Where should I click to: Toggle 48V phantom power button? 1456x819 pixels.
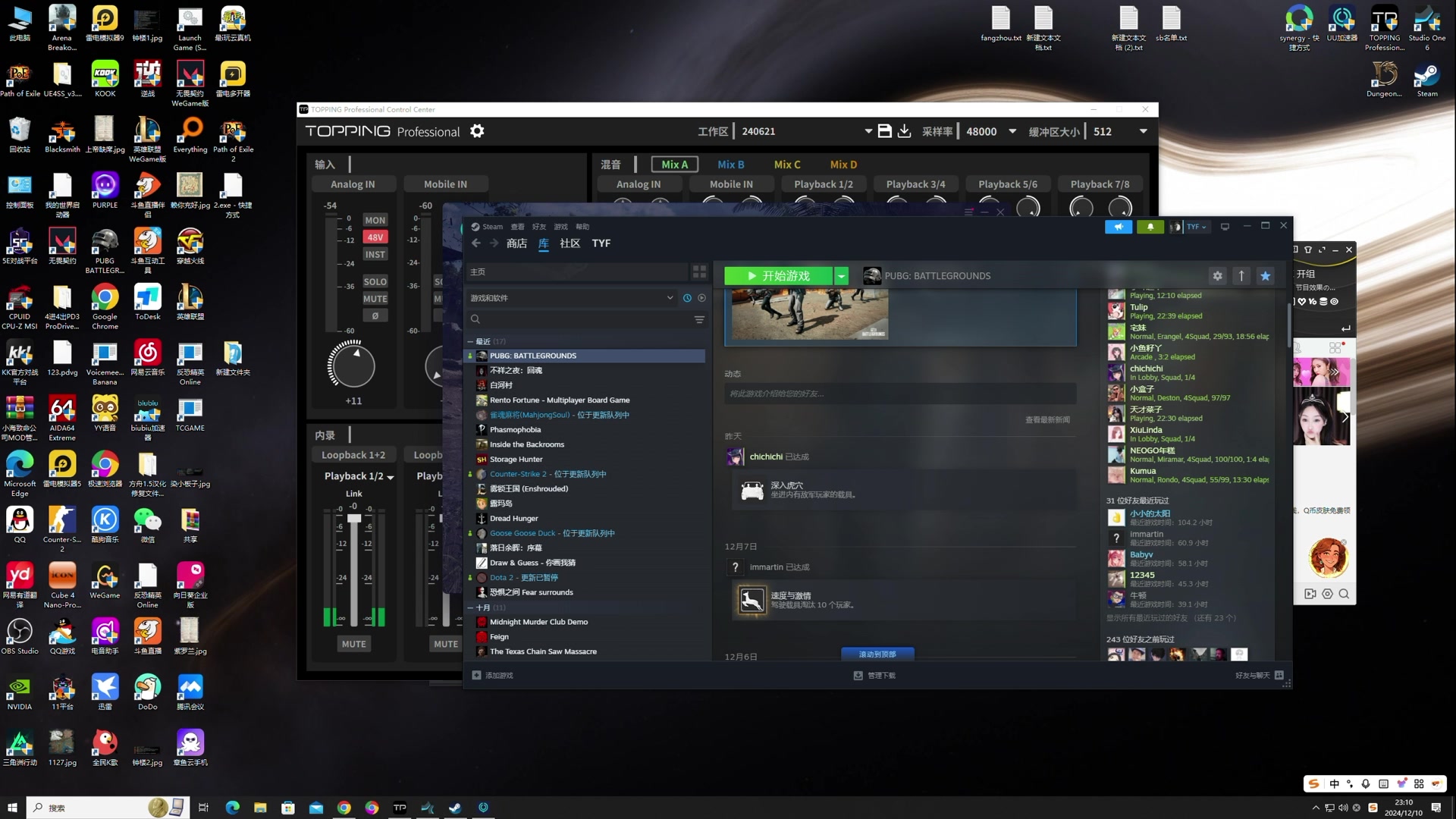[x=375, y=237]
